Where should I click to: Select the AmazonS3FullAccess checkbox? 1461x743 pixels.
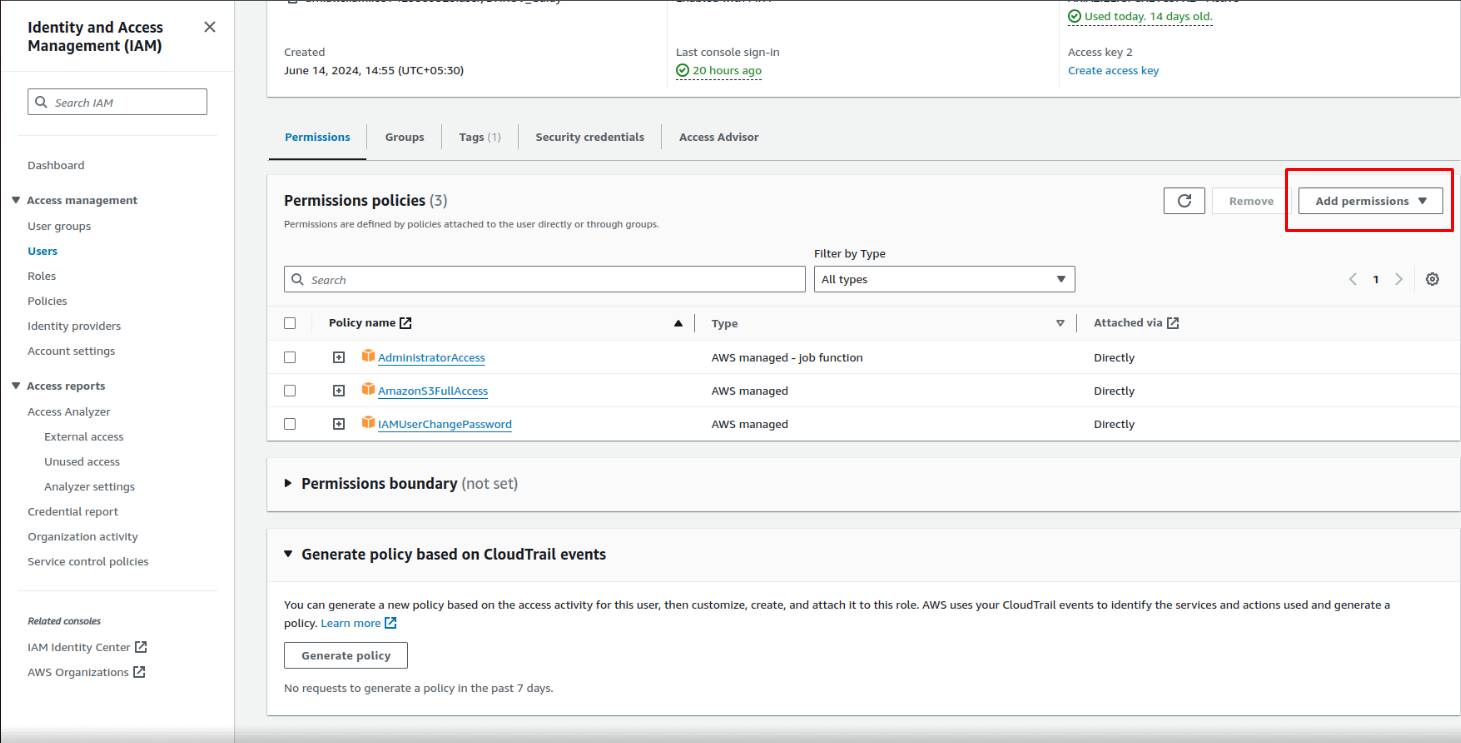click(290, 390)
